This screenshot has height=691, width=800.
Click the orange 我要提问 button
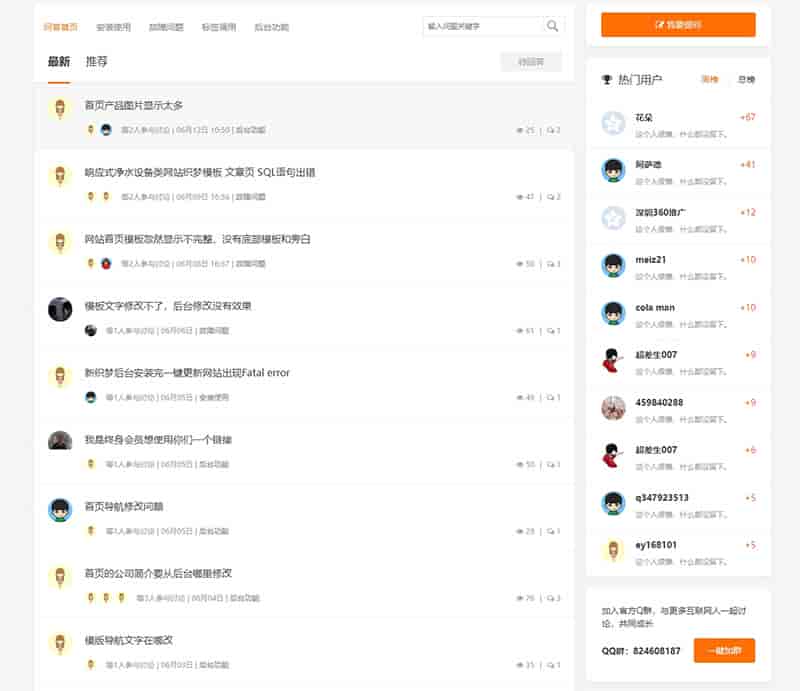(678, 24)
